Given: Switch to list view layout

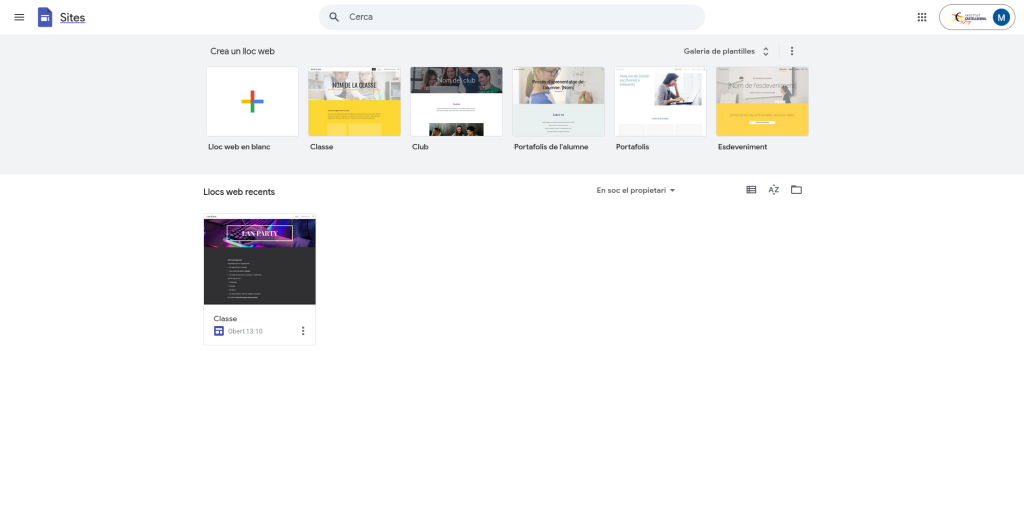Looking at the screenshot, I should pos(751,190).
